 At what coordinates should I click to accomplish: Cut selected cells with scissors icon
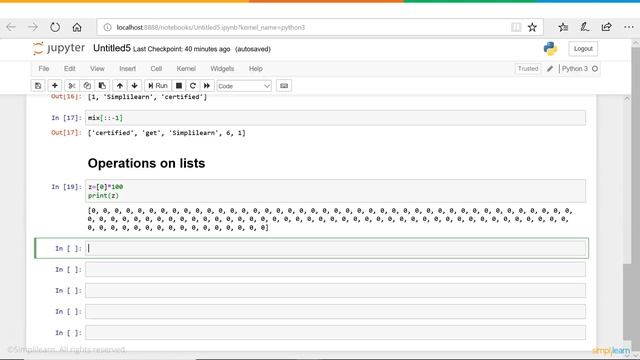[x=72, y=86]
